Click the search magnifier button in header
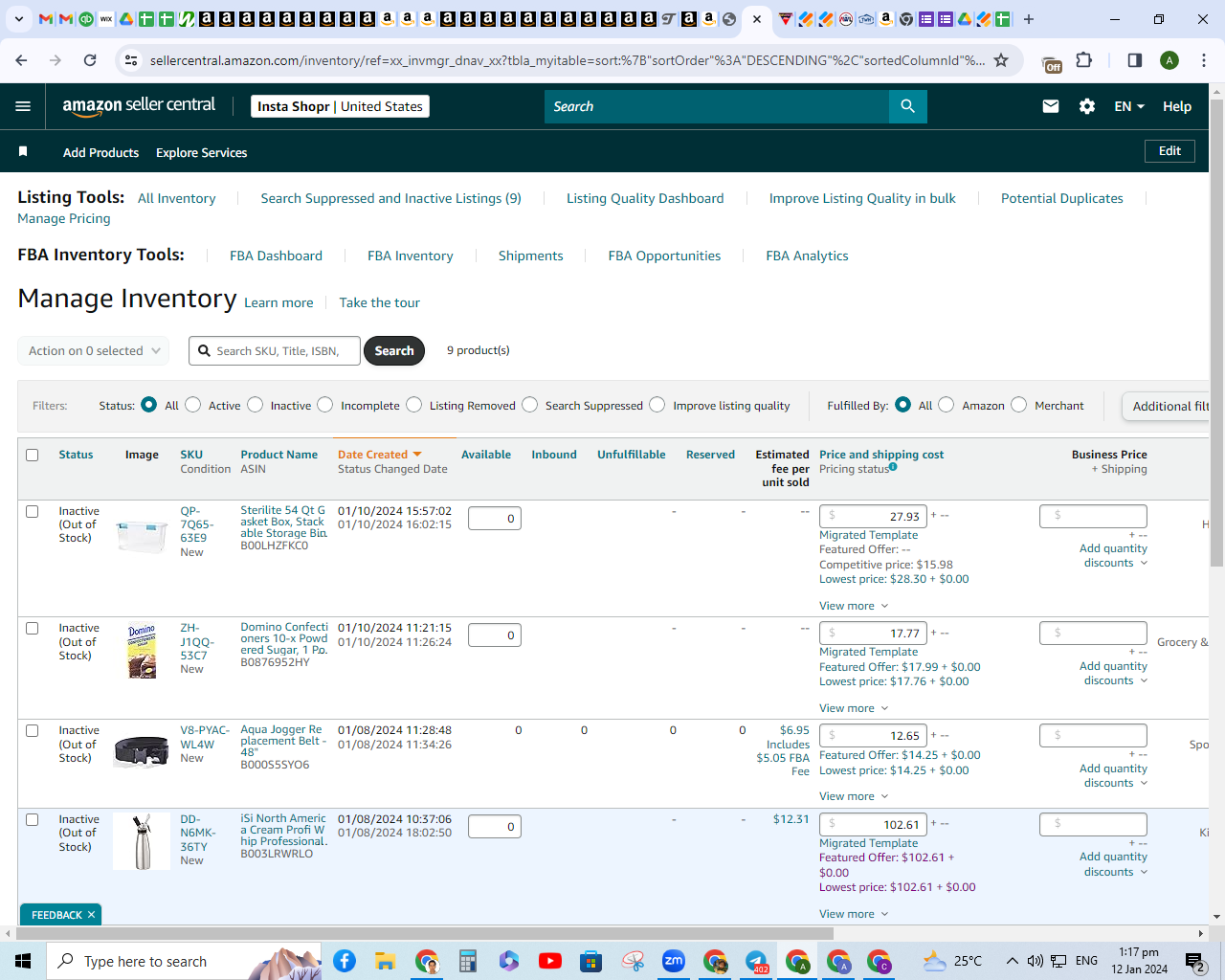Viewport: 1225px width, 980px height. click(907, 106)
